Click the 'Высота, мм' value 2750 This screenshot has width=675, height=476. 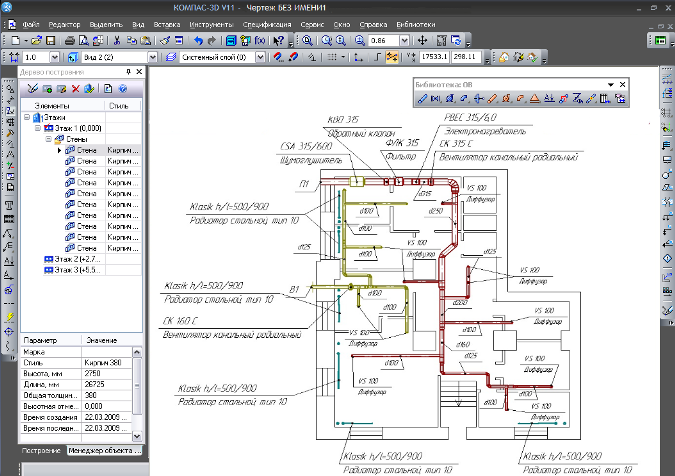(x=107, y=373)
